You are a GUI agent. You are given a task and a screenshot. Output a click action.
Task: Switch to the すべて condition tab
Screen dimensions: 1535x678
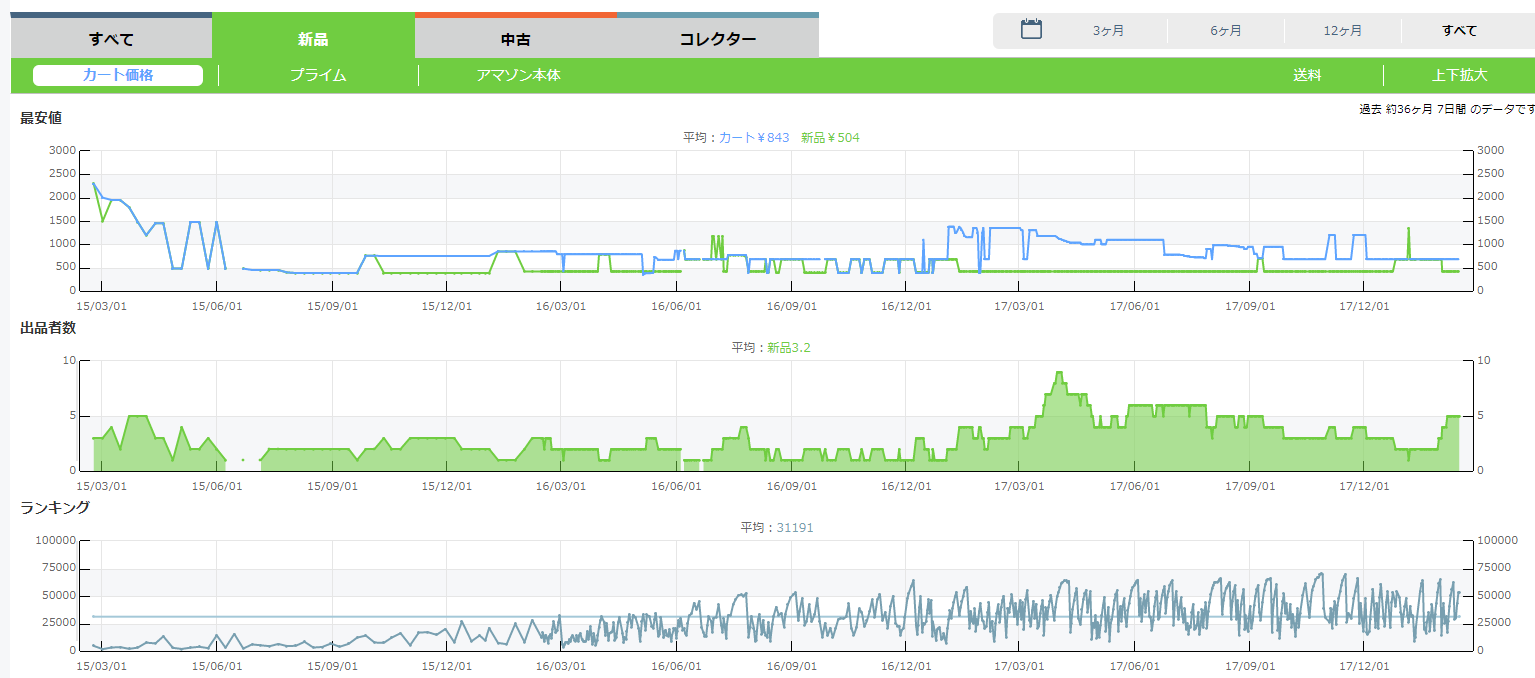pos(111,39)
